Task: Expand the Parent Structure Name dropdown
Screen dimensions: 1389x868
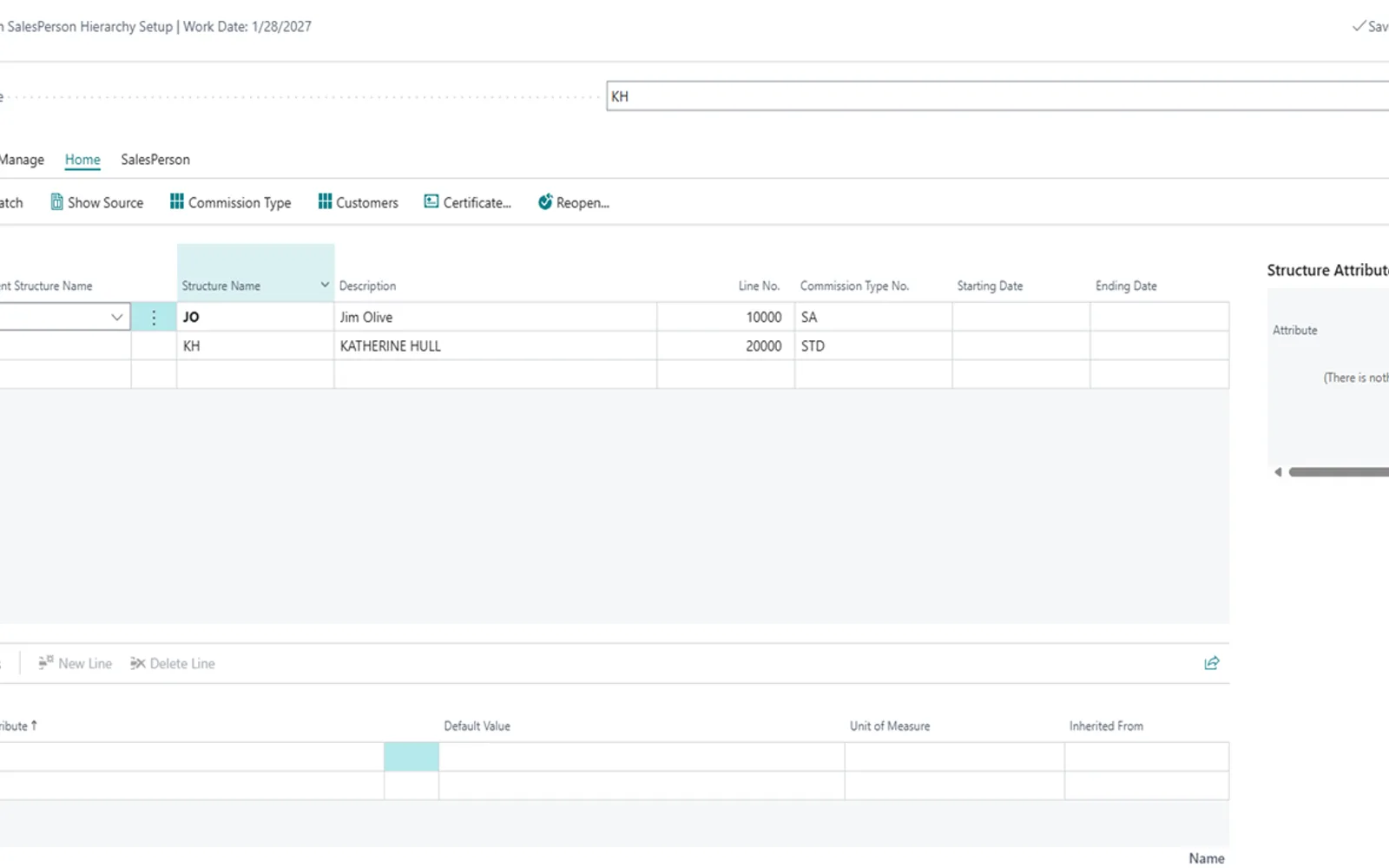Action: coord(116,317)
